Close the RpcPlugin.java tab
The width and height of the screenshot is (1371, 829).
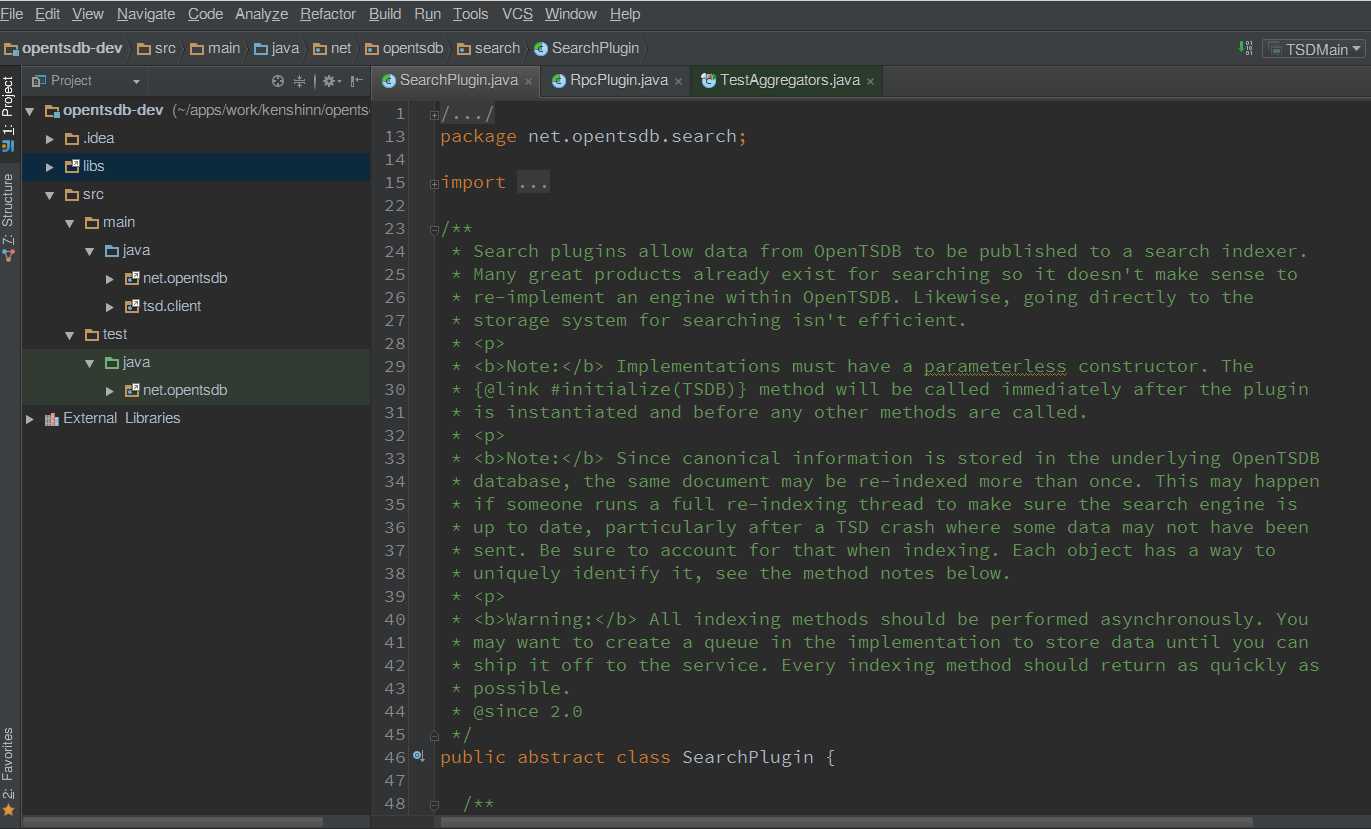(678, 81)
